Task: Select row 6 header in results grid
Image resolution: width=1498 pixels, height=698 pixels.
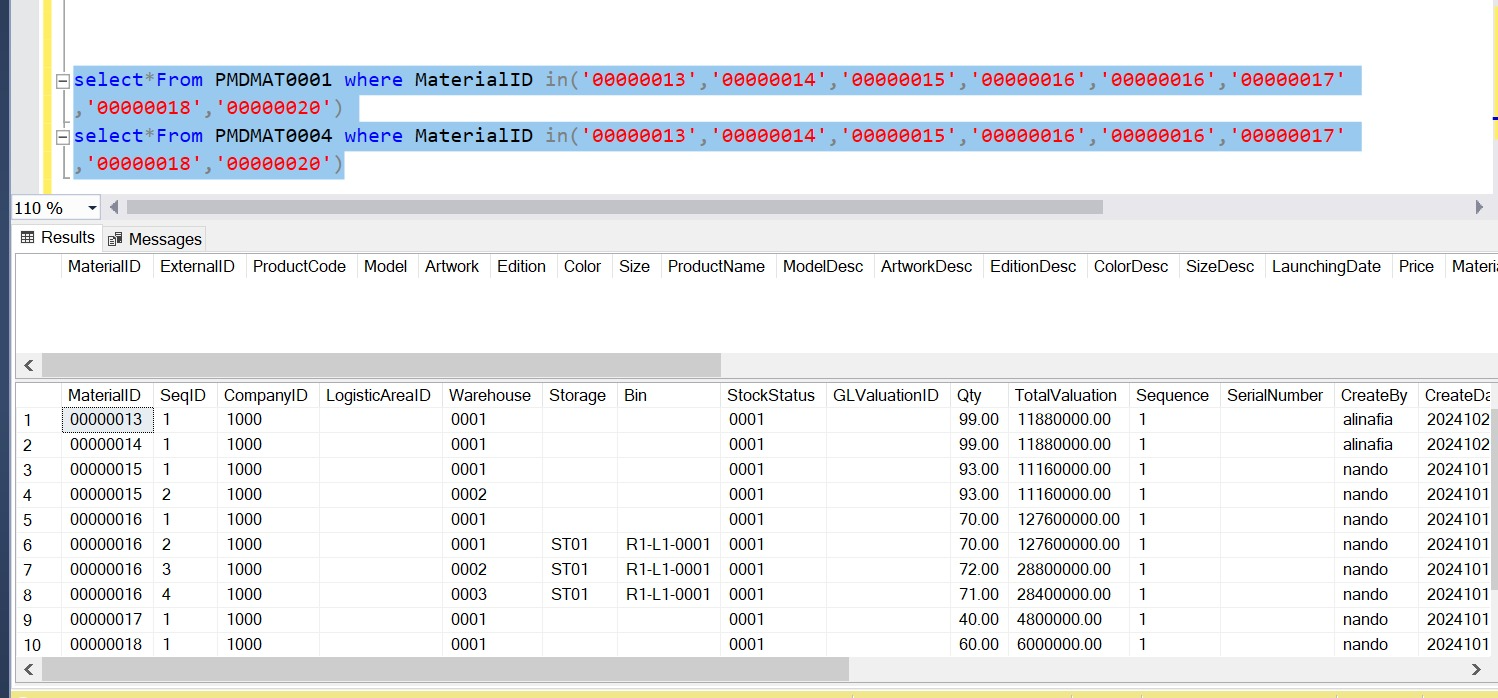Action: click(38, 545)
